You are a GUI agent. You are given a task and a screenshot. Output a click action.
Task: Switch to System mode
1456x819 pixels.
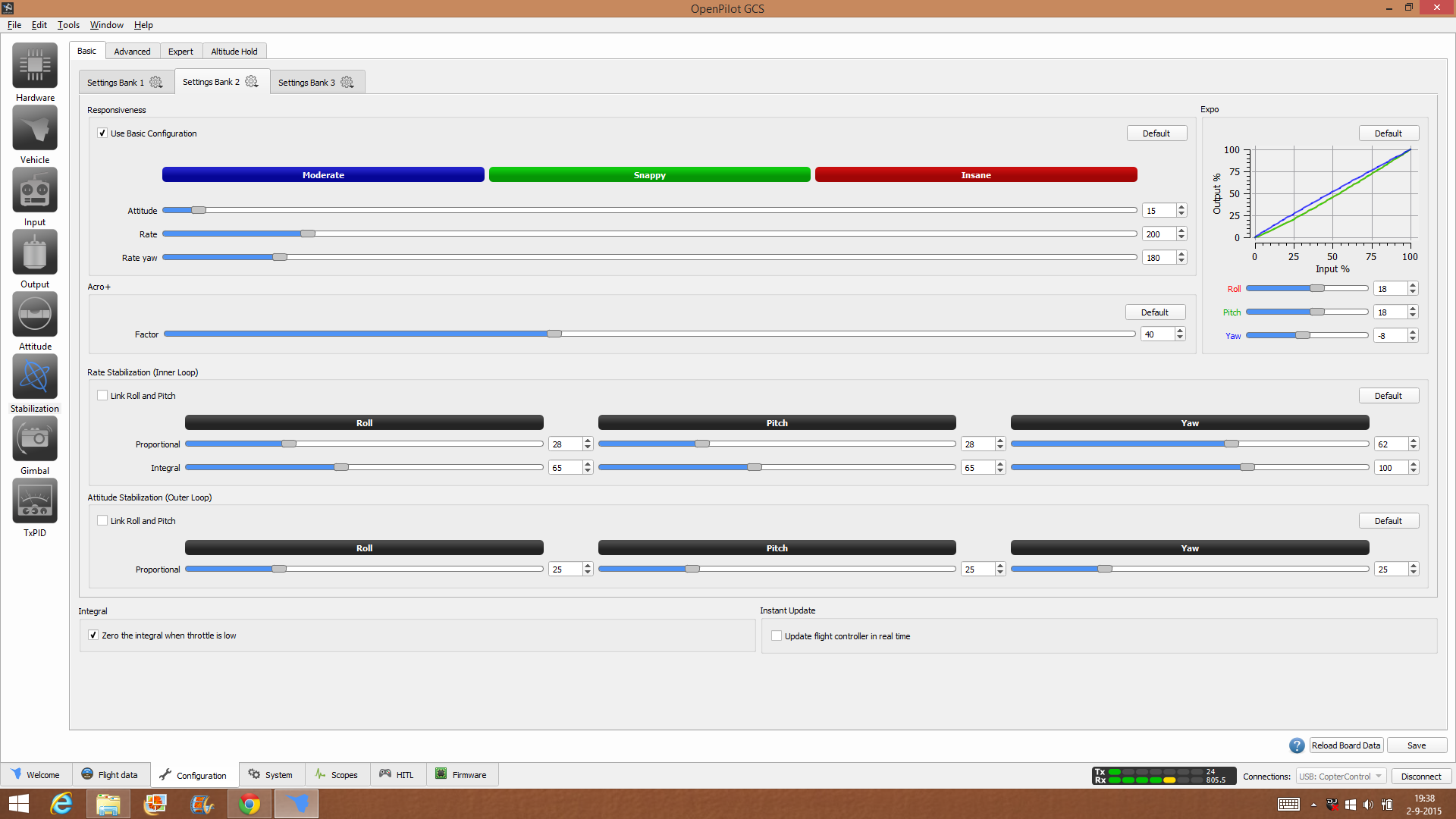[x=271, y=774]
